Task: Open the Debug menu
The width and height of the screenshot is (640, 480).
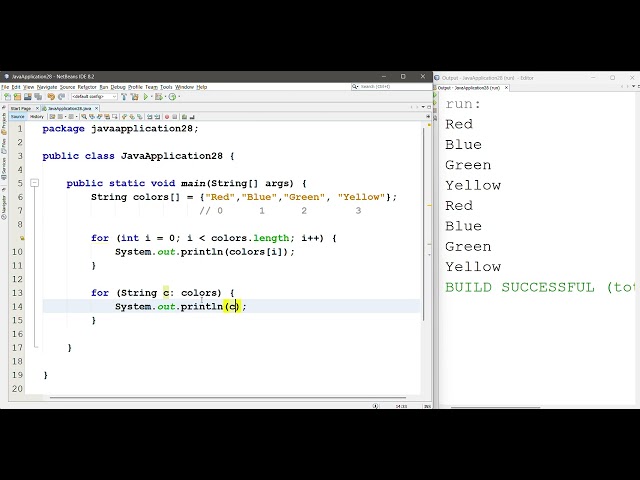Action: coord(118,87)
